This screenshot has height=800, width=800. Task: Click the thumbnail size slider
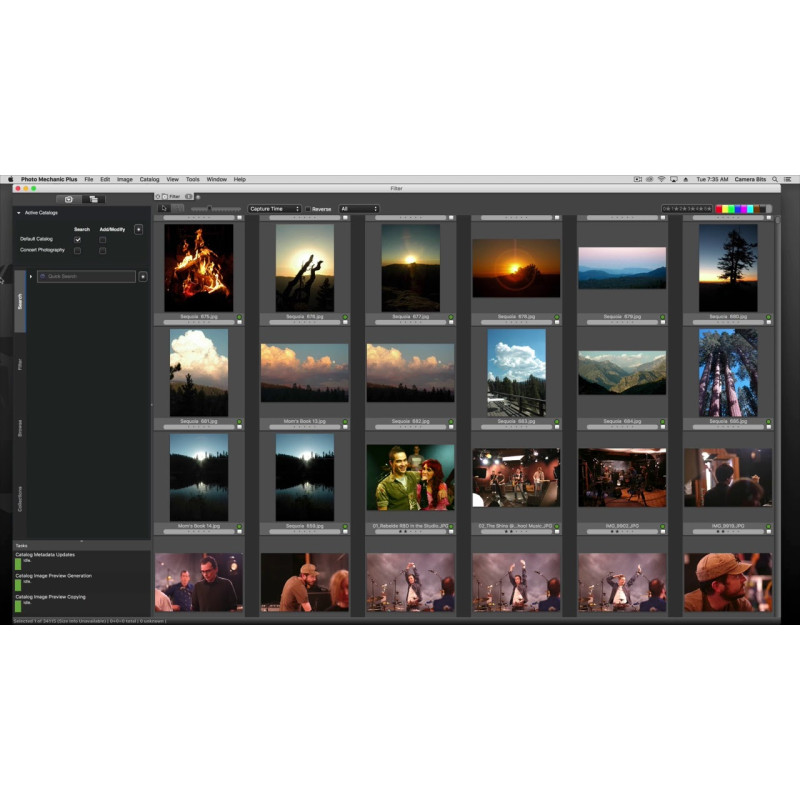pyautogui.click(x=210, y=209)
